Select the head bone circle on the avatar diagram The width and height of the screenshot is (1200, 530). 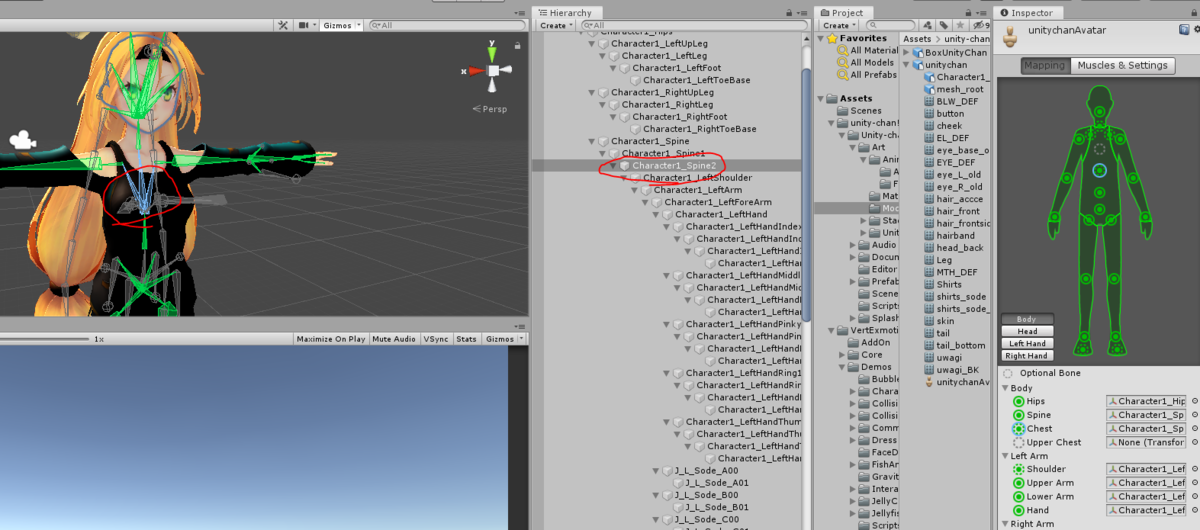click(1099, 111)
